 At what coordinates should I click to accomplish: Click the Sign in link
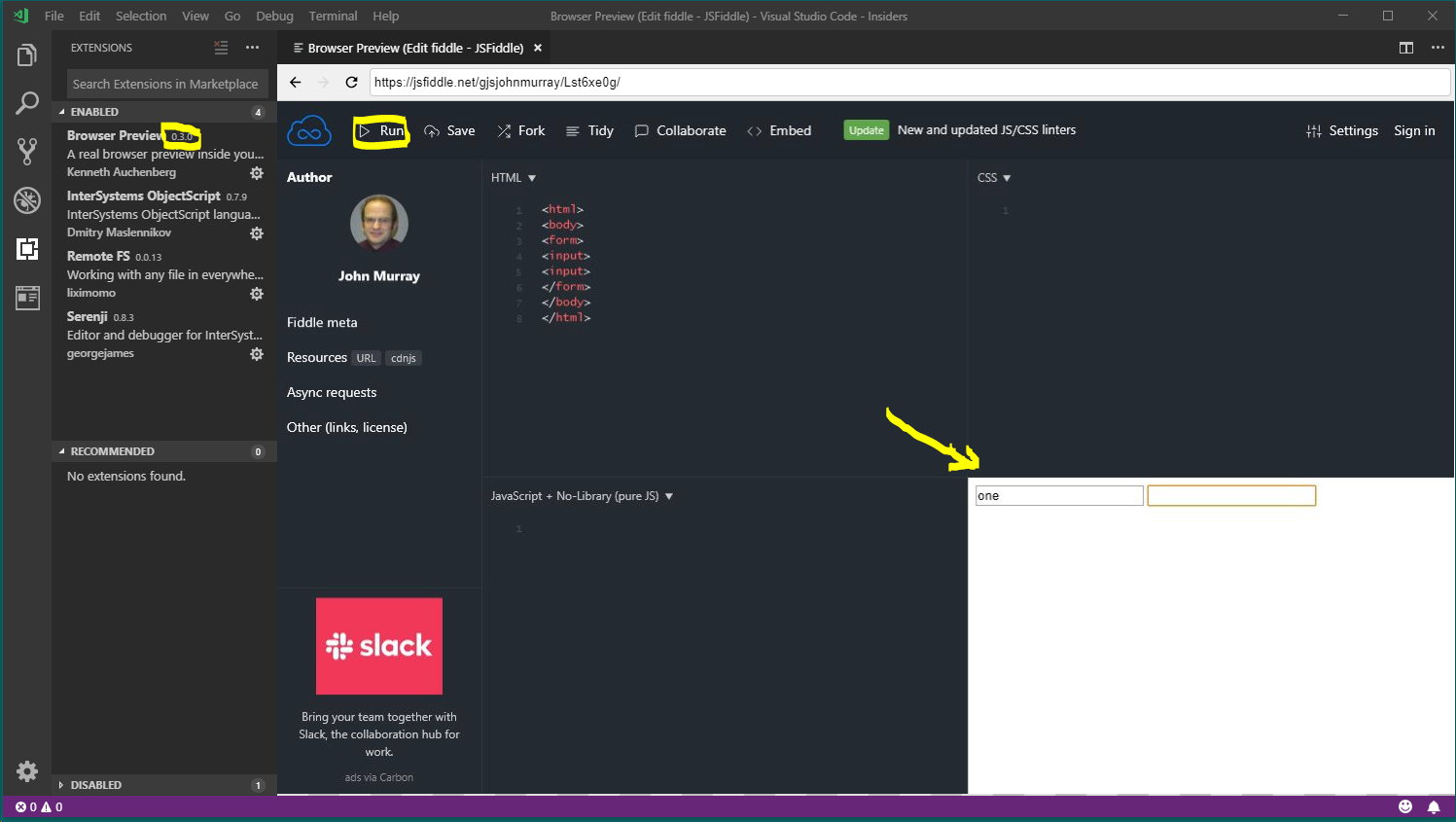point(1413,129)
